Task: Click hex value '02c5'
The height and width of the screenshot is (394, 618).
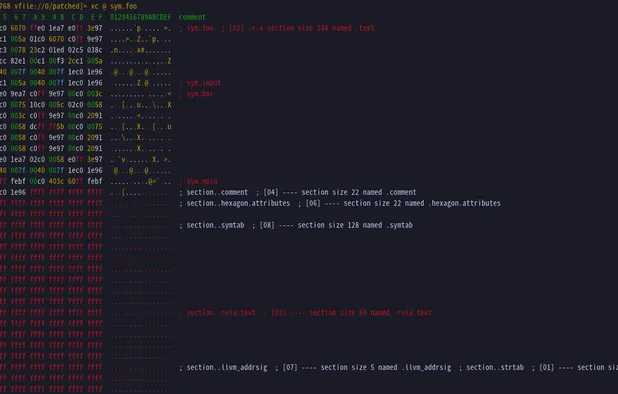Action: [x=76, y=50]
